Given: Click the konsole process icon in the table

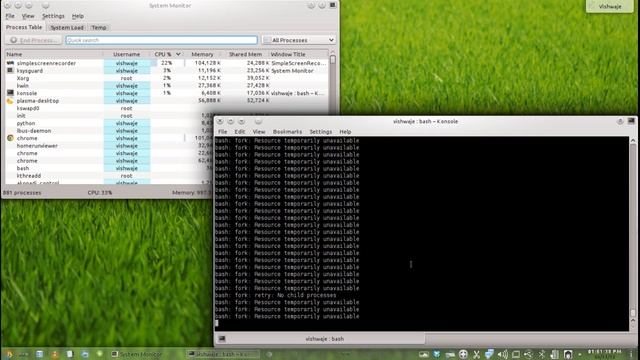Looking at the screenshot, I should point(10,93).
